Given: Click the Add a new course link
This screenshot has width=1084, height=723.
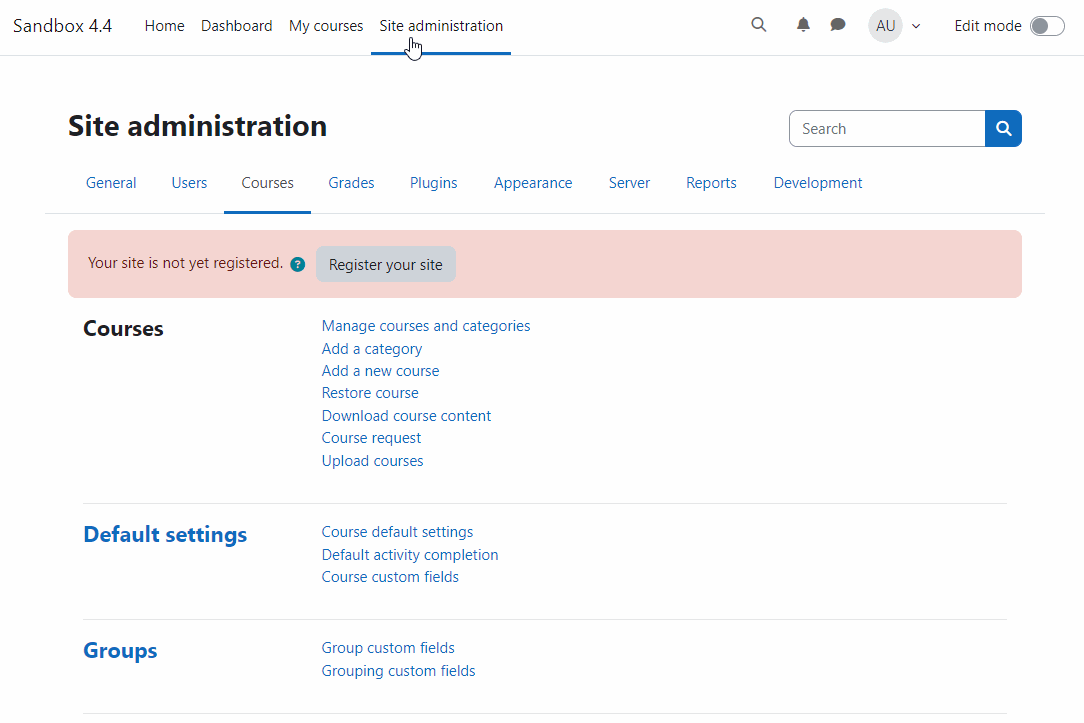Looking at the screenshot, I should (x=380, y=371).
